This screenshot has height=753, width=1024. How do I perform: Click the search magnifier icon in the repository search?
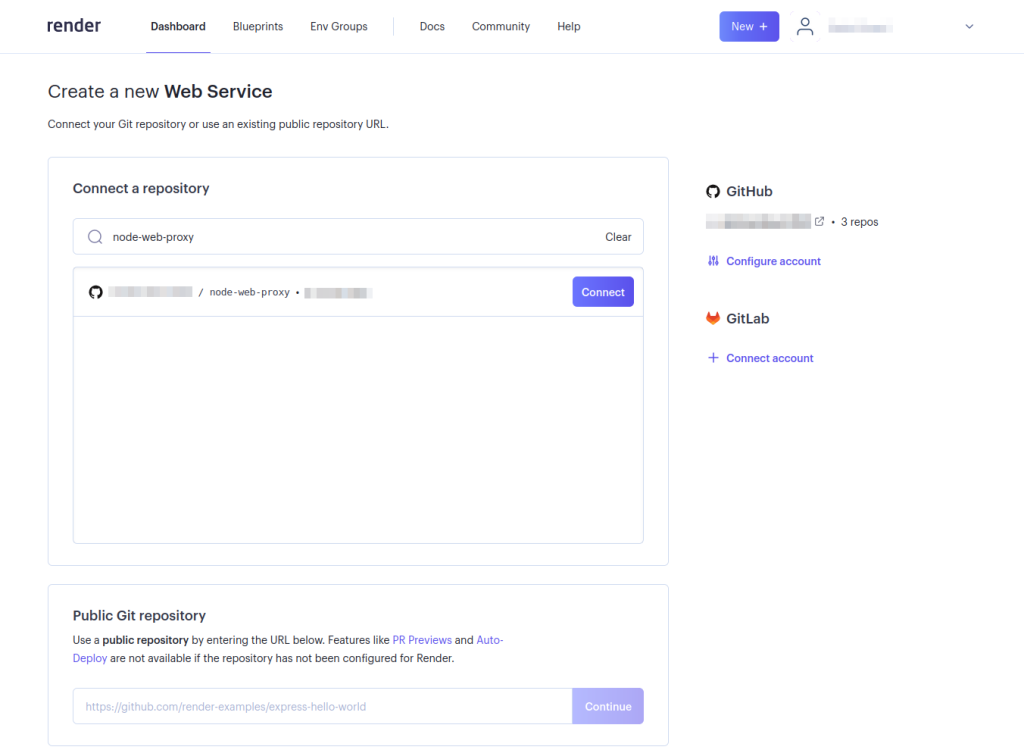[x=94, y=236]
